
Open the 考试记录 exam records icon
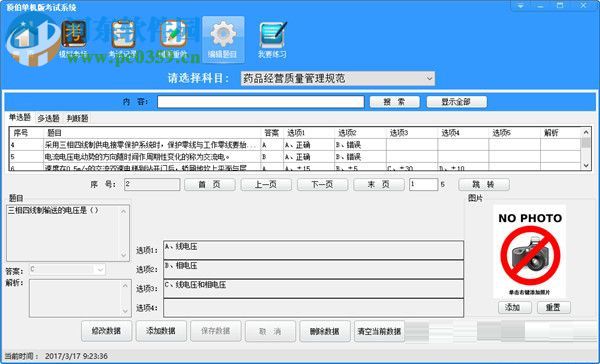[123, 39]
